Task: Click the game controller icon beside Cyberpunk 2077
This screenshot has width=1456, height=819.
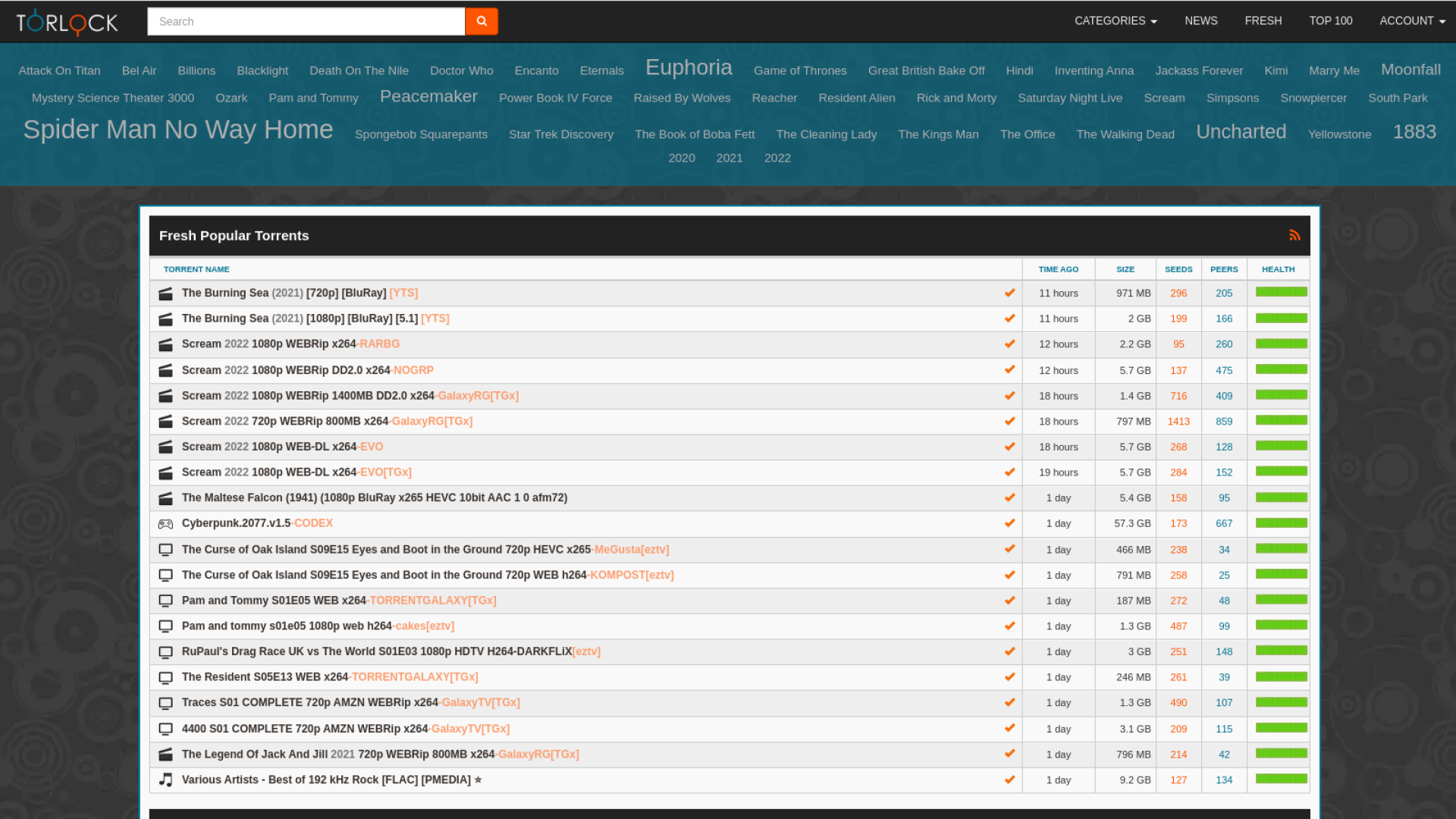Action: coord(165,524)
